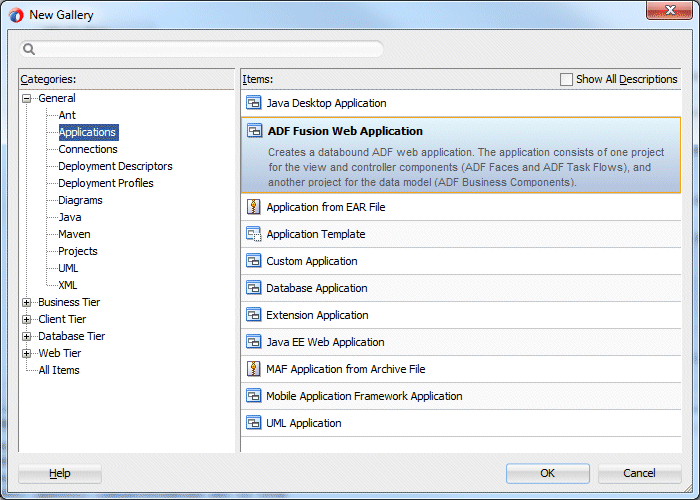The height and width of the screenshot is (500, 700).
Task: Select the Connections category
Action: (88, 149)
